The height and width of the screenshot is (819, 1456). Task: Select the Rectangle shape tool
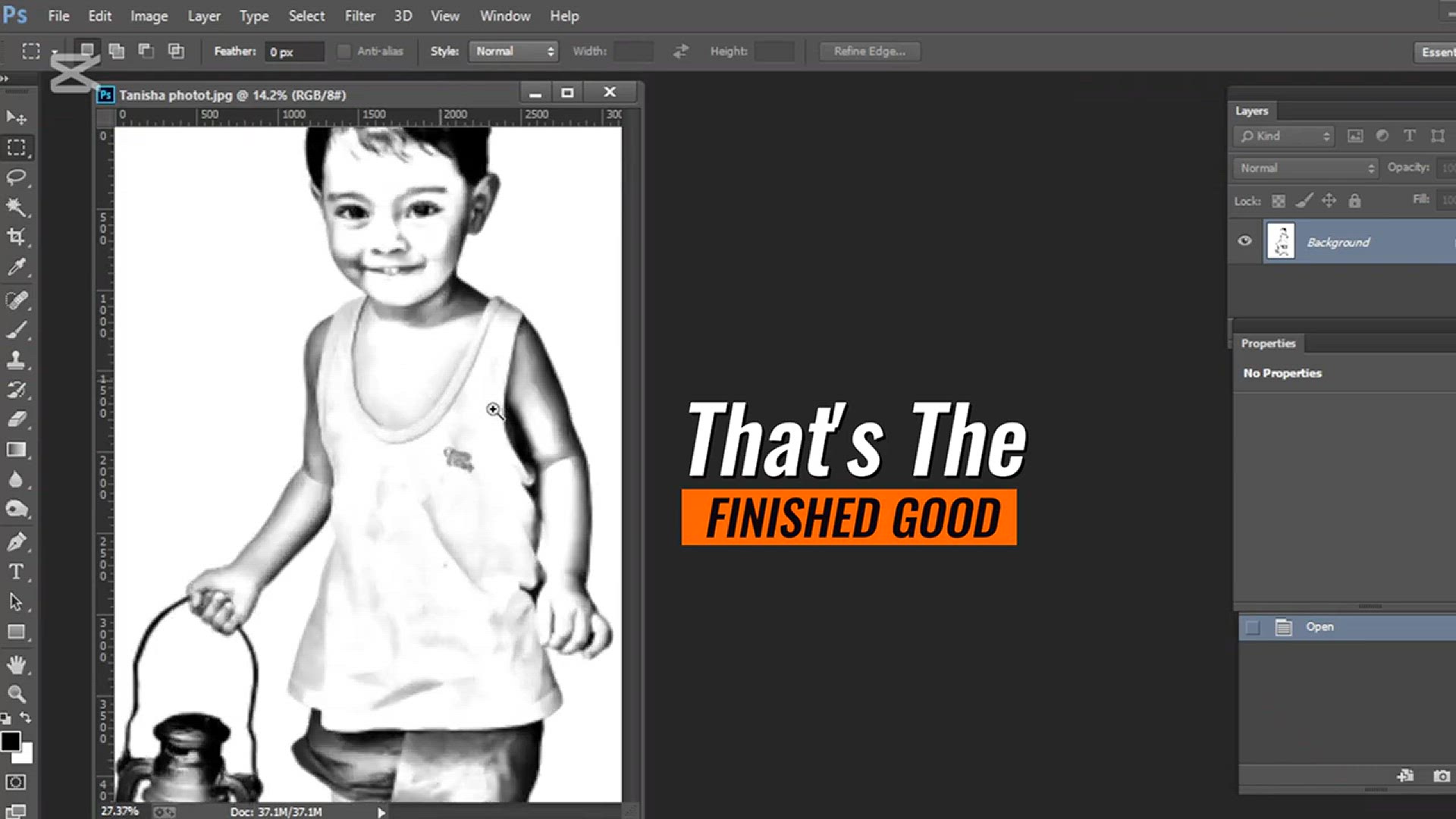pyautogui.click(x=16, y=632)
